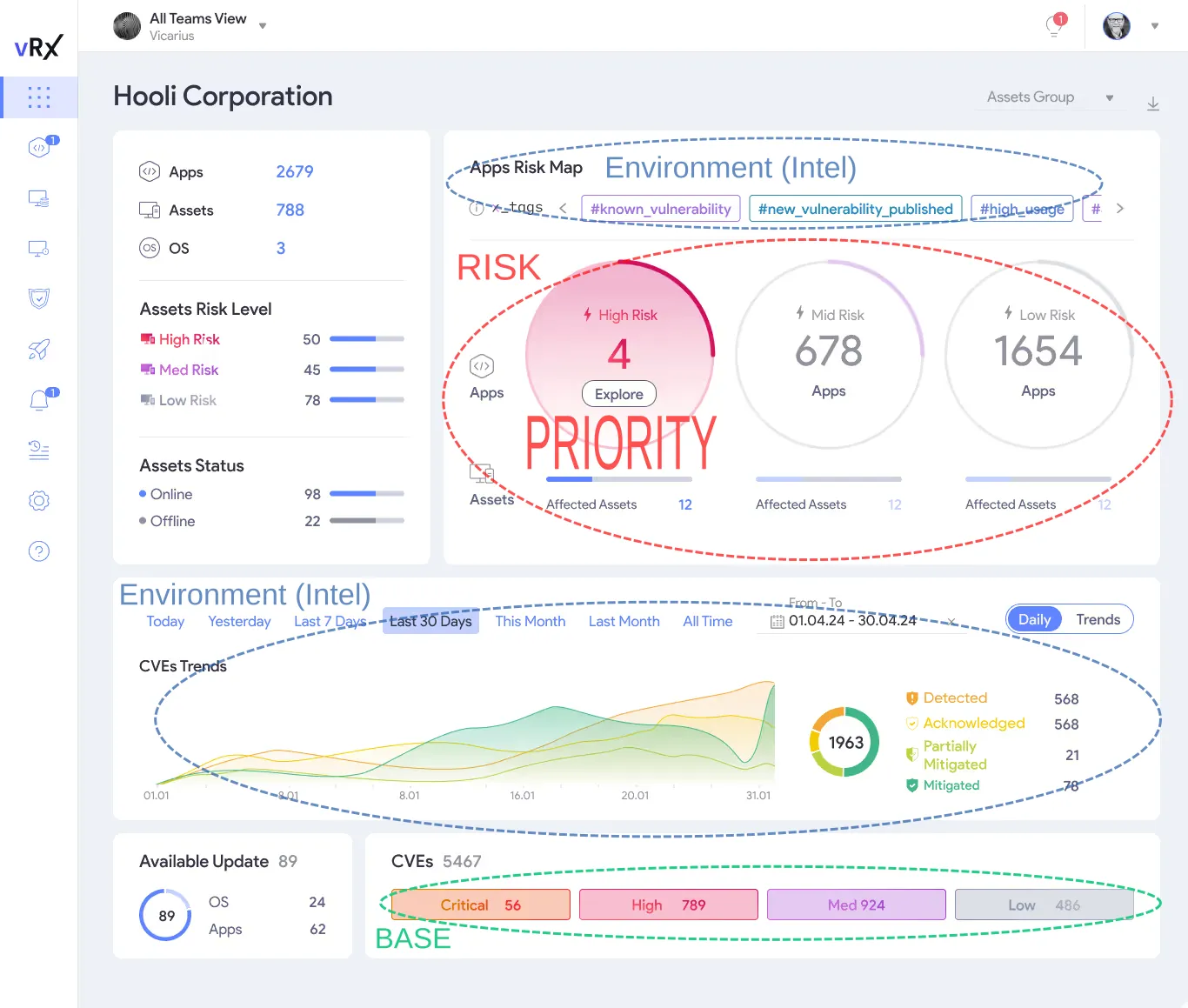Click the Med Risk assets row label
Viewport: 1188px width, 1008px height.
189,370
